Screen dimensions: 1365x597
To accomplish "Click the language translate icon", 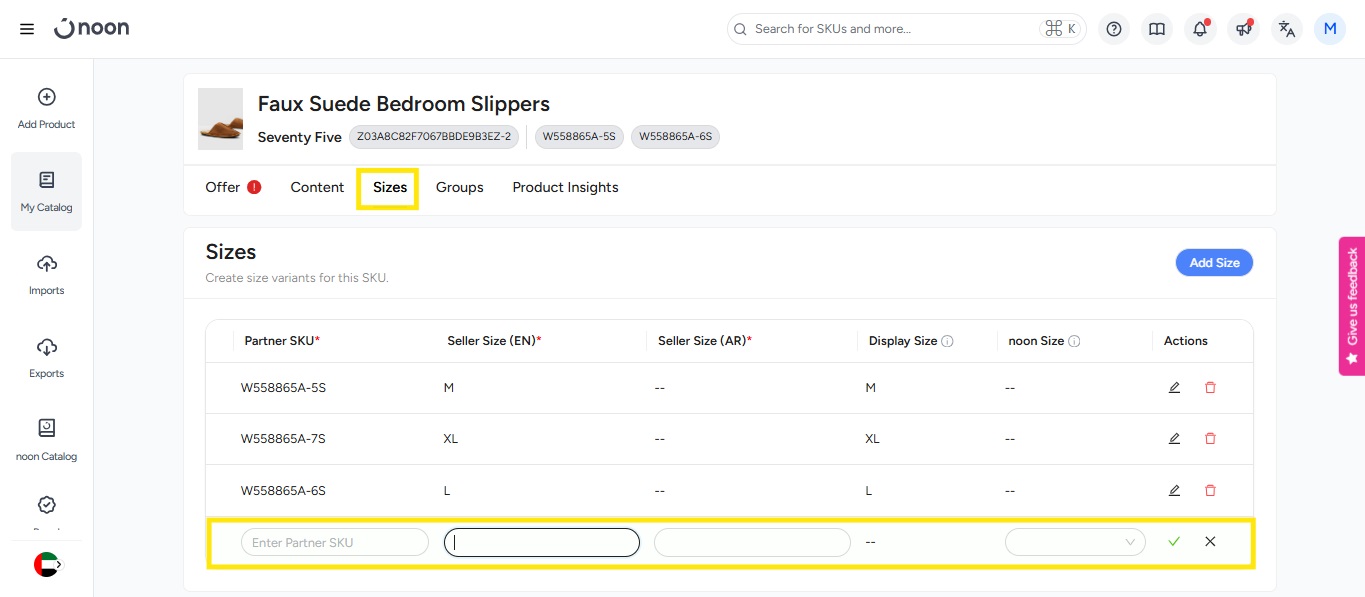I will 1287,29.
